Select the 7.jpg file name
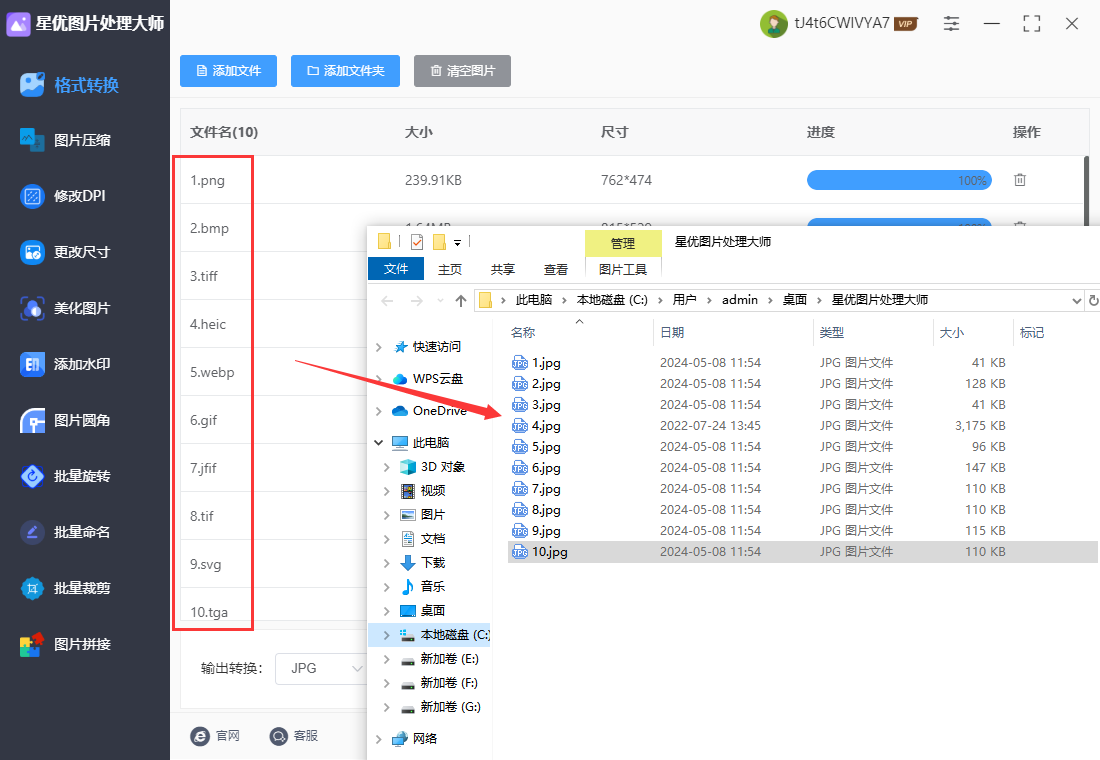Viewport: 1100px width, 760px height. coord(546,489)
